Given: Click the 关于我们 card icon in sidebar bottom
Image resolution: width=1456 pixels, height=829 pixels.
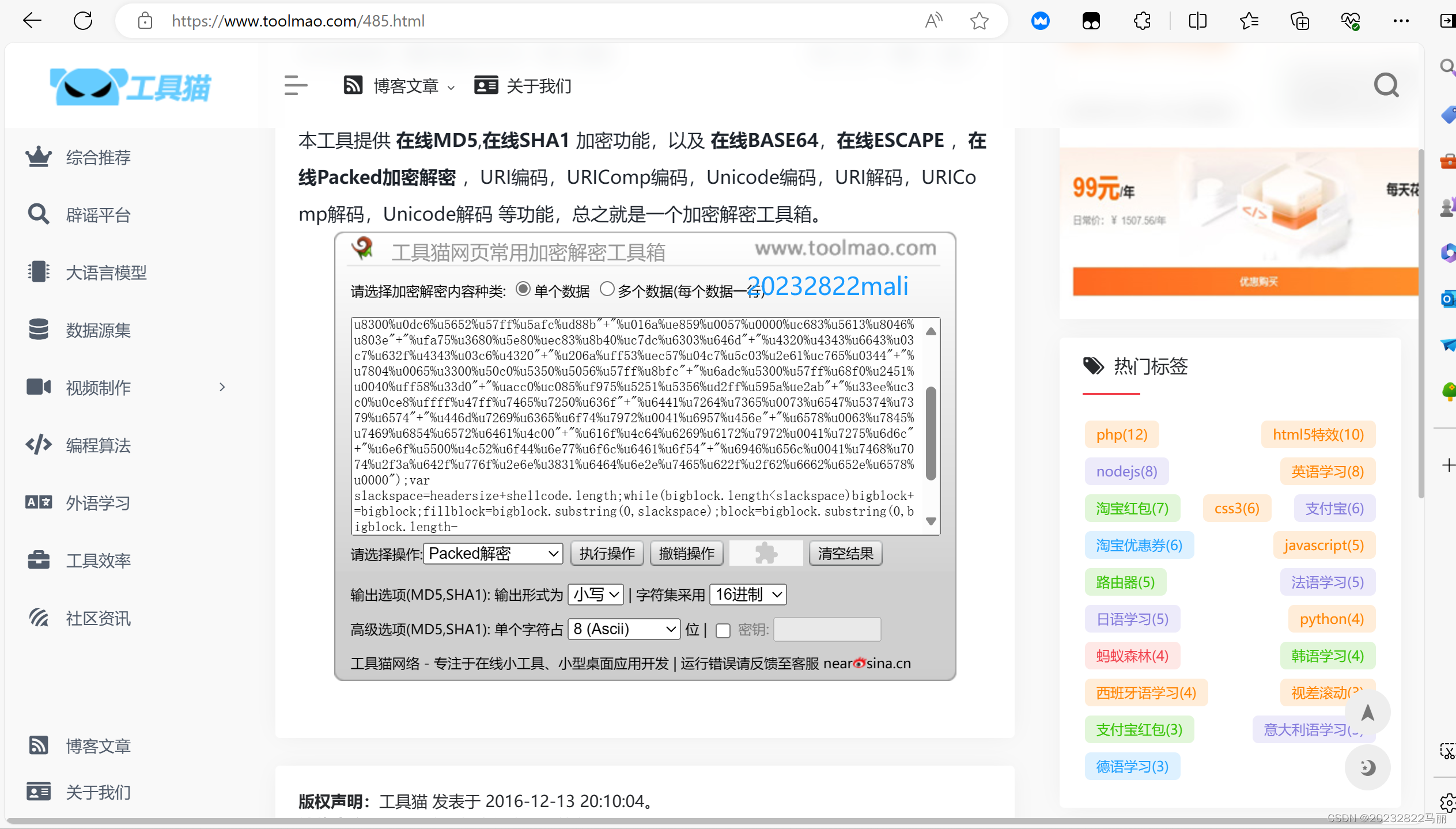Looking at the screenshot, I should (39, 791).
